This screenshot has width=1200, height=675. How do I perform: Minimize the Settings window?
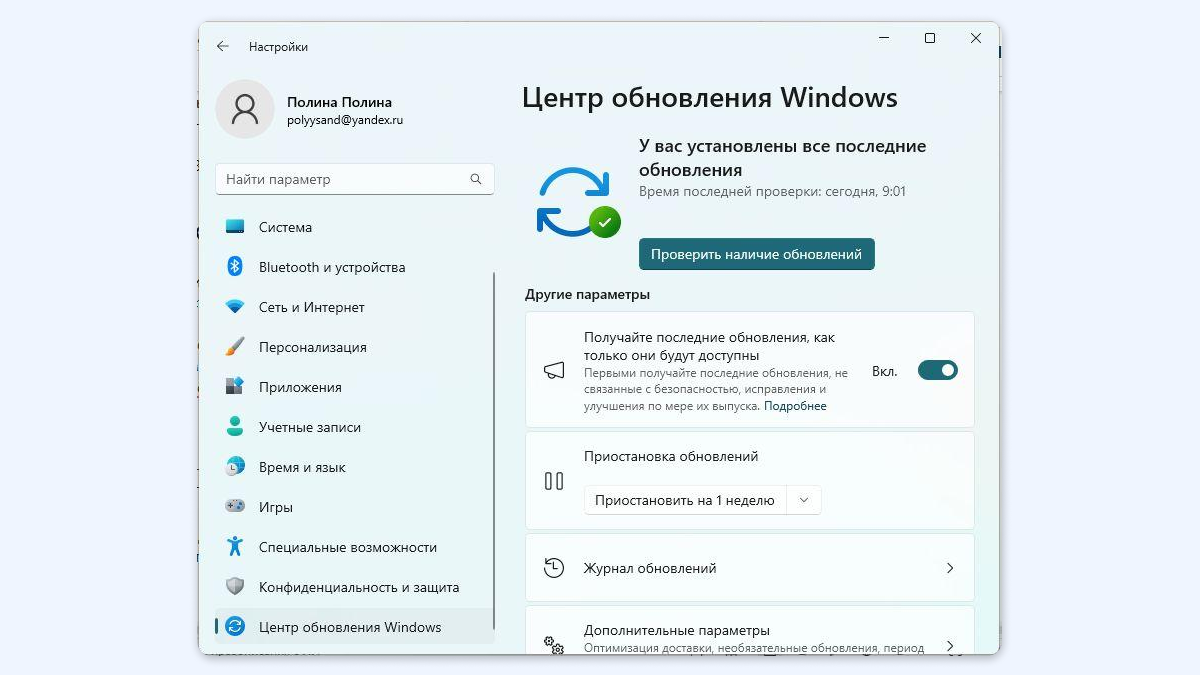point(884,38)
